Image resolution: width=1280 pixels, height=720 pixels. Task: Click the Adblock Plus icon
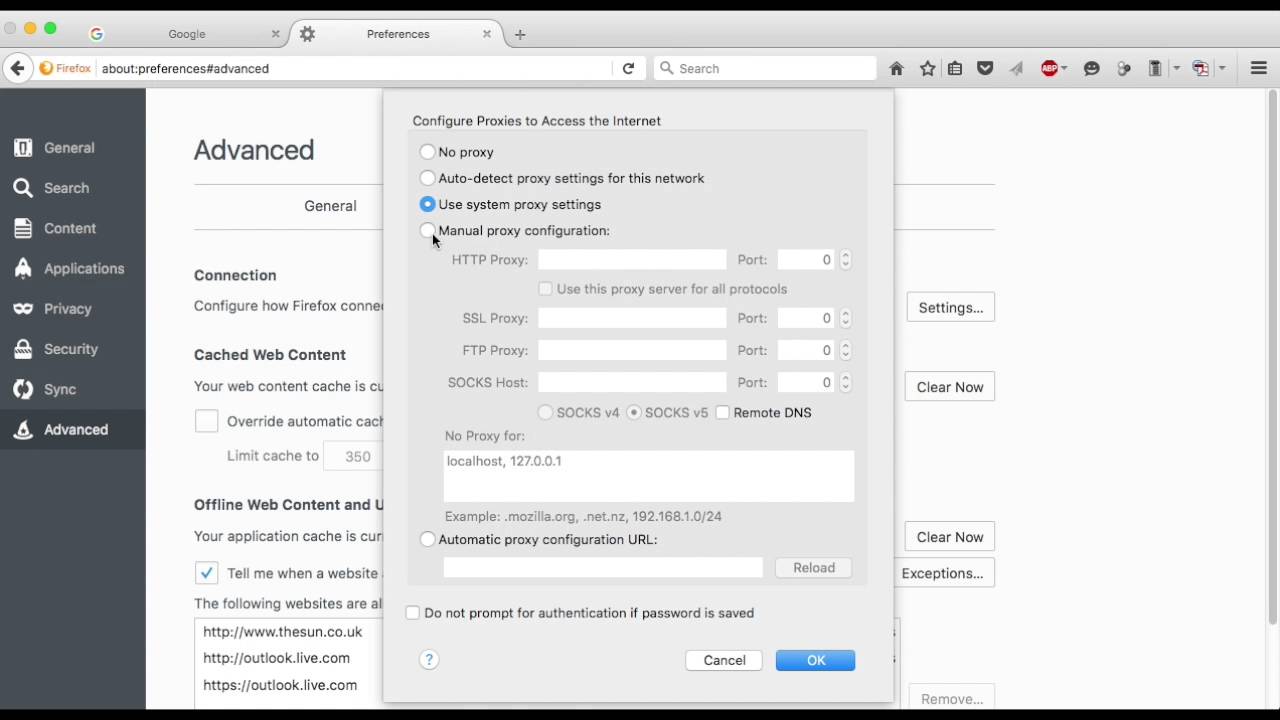1049,69
